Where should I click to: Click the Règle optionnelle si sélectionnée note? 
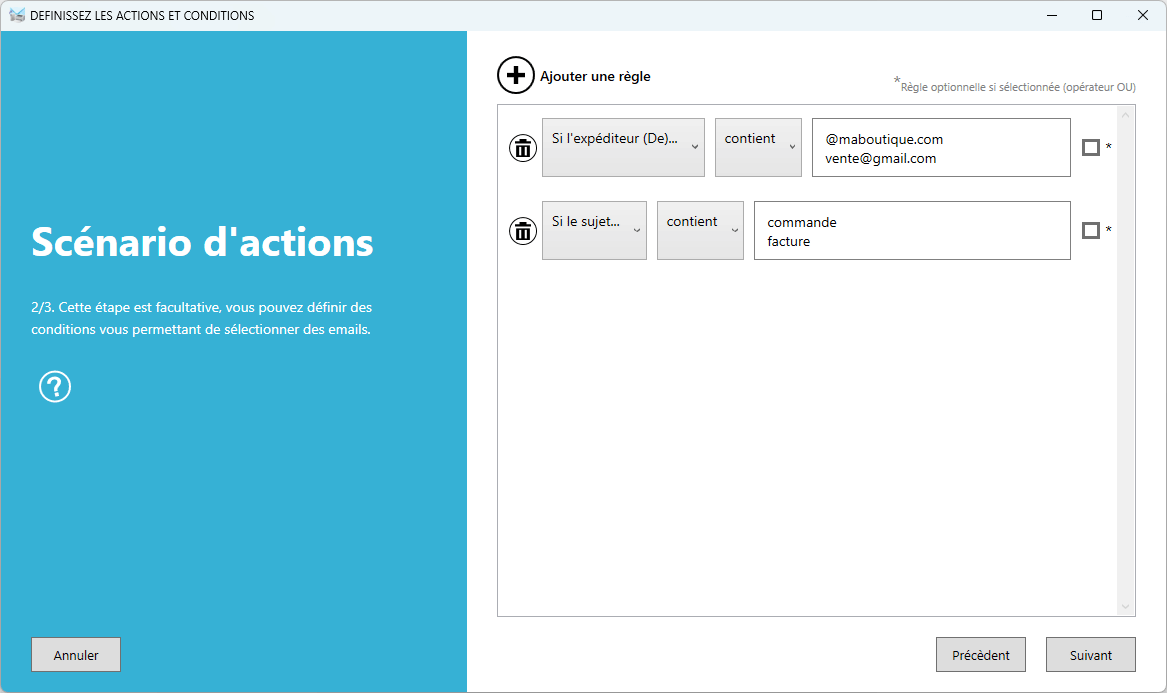point(1013,87)
